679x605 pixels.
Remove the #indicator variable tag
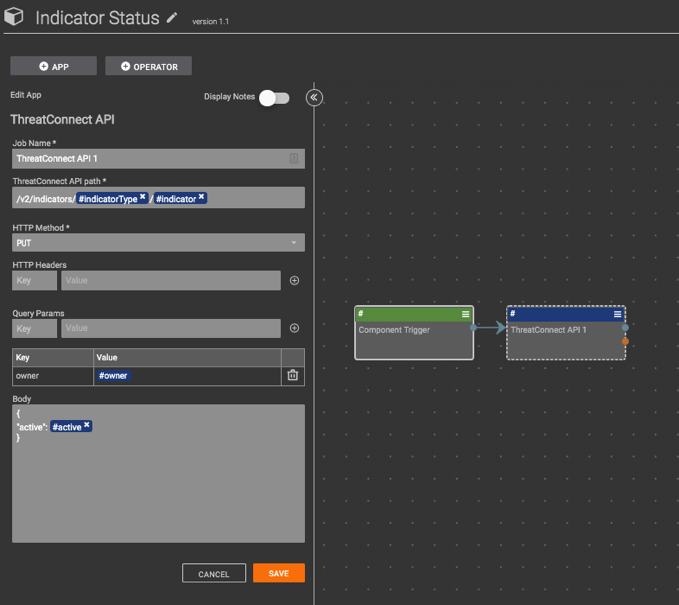click(x=201, y=197)
